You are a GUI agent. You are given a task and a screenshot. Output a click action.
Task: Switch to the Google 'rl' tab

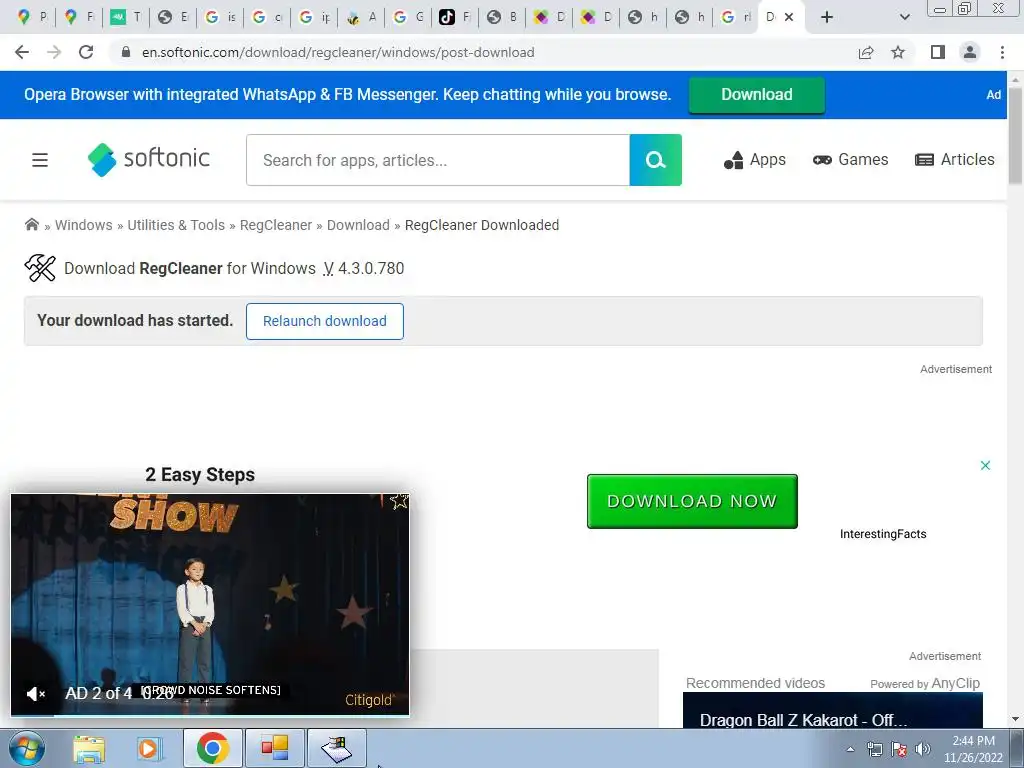pos(735,17)
